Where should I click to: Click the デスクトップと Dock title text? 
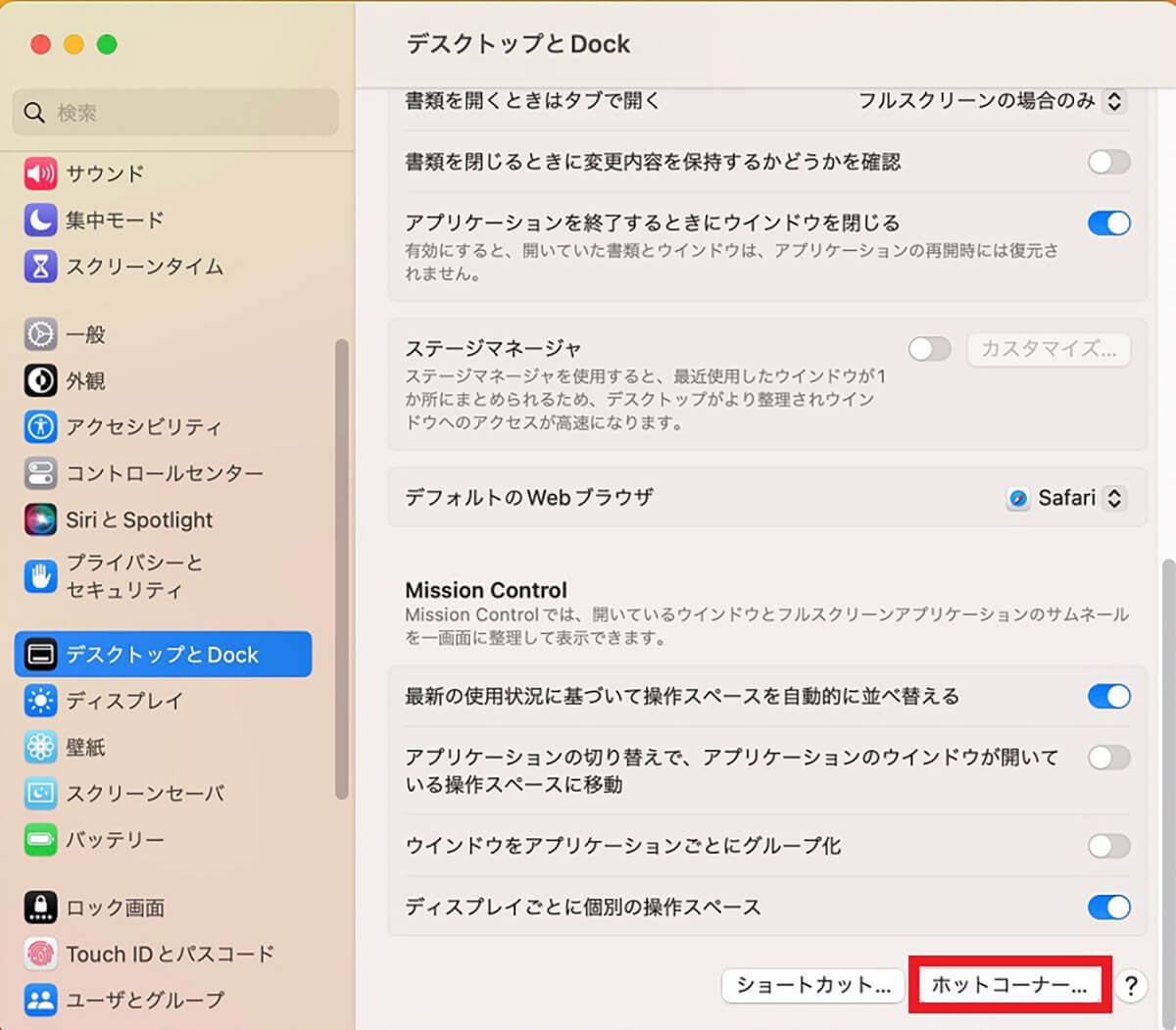518,44
